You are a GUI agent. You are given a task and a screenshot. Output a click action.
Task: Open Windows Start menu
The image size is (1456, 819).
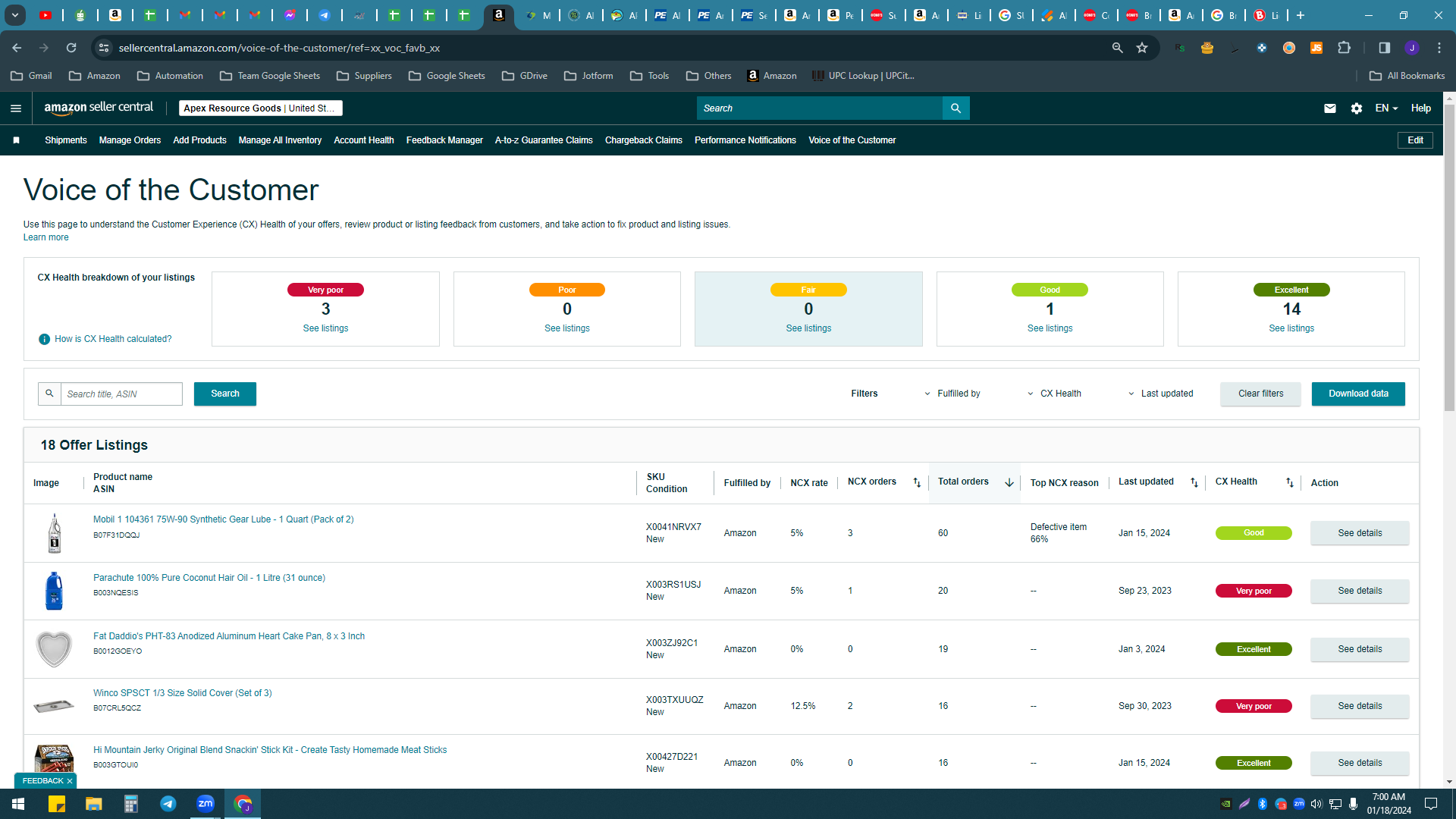tap(18, 804)
